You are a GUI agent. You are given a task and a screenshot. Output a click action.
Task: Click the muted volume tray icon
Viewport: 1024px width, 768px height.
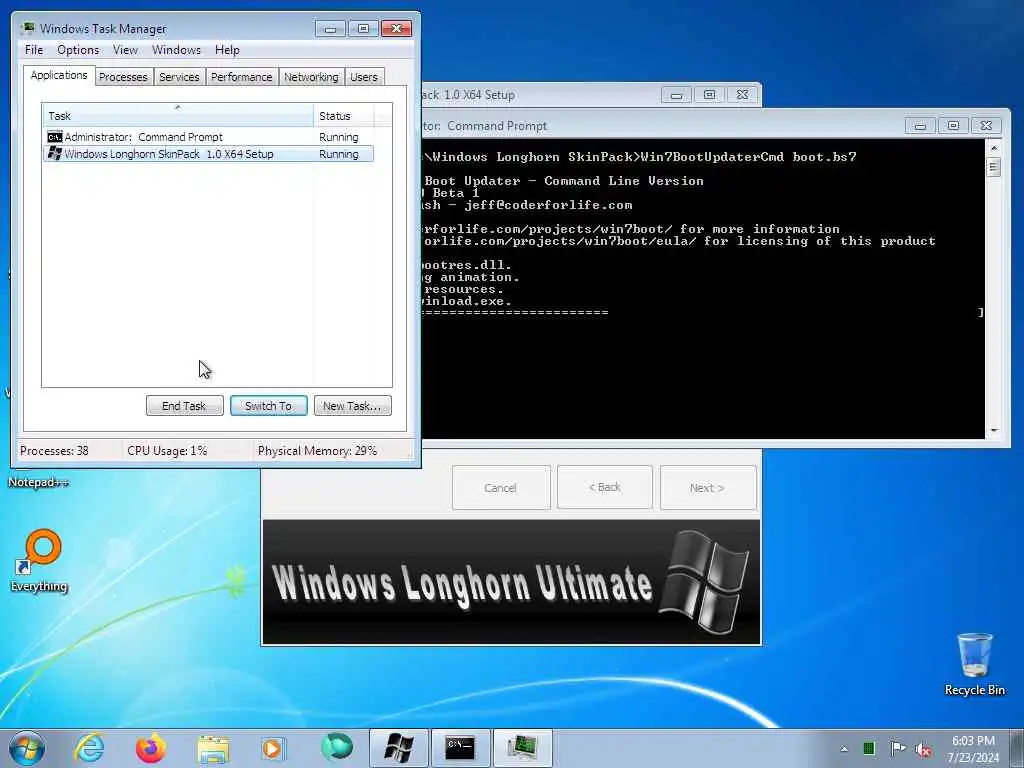coord(923,750)
